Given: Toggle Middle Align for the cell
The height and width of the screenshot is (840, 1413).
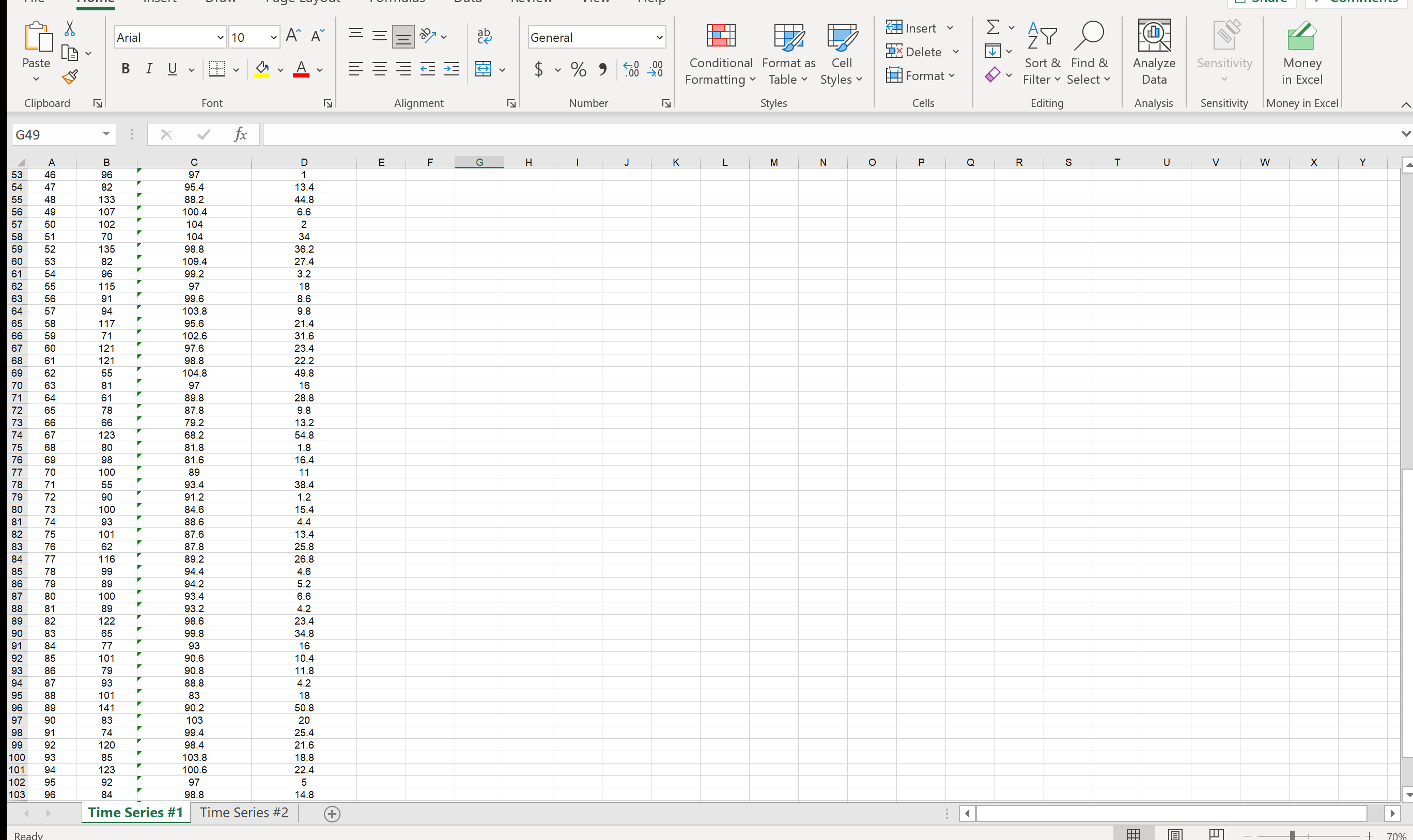Looking at the screenshot, I should click(x=379, y=35).
